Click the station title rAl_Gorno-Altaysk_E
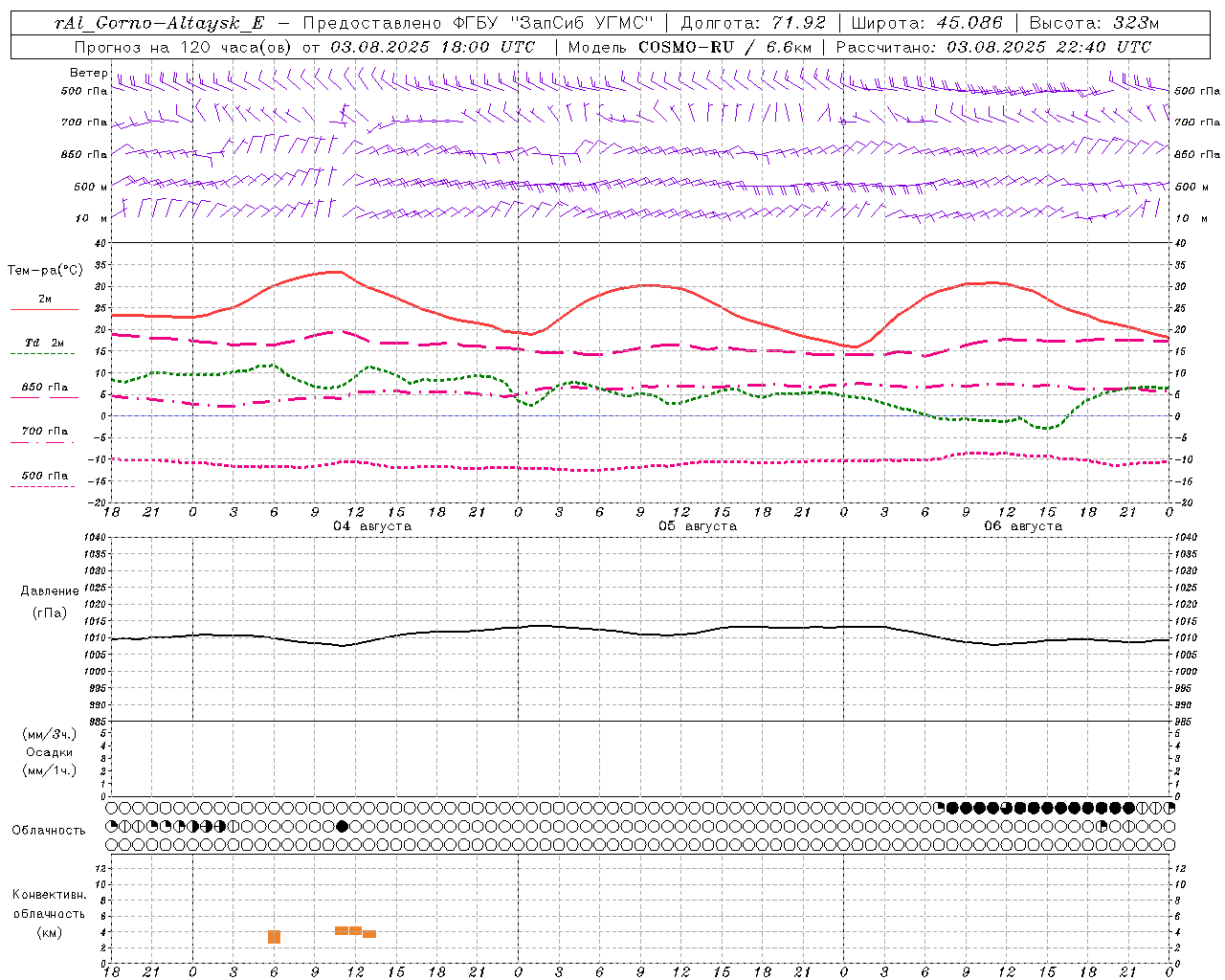The height and width of the screenshot is (980, 1225). 161,23
